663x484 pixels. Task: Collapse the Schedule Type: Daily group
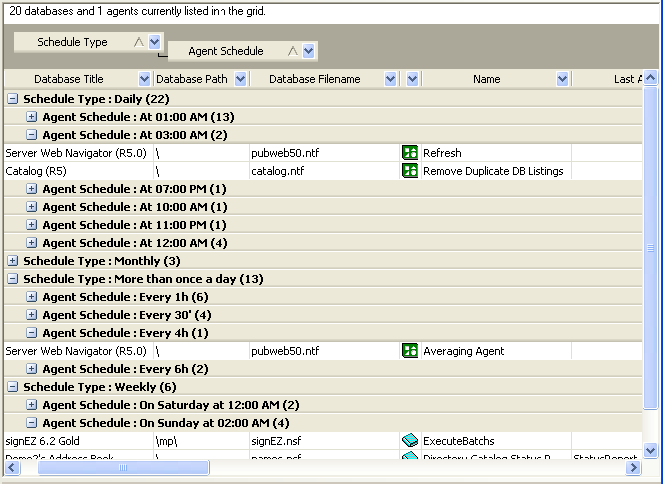pyautogui.click(x=13, y=99)
